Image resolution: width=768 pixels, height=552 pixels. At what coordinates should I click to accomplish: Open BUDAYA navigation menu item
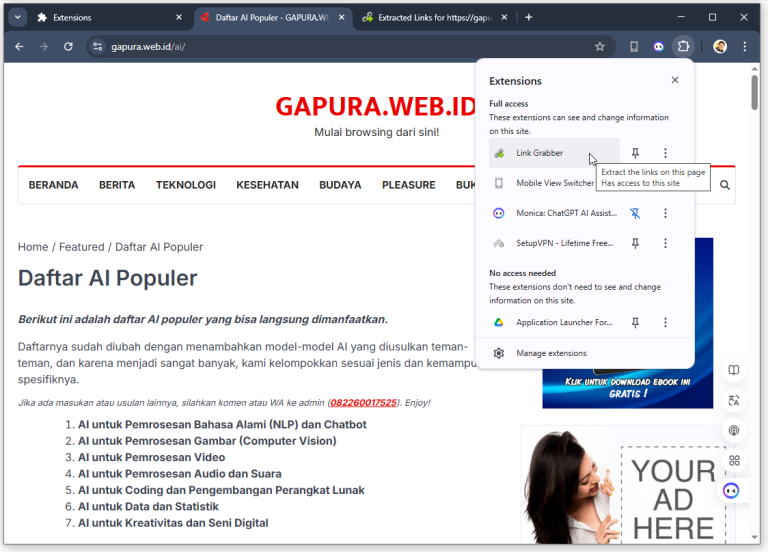tap(340, 185)
